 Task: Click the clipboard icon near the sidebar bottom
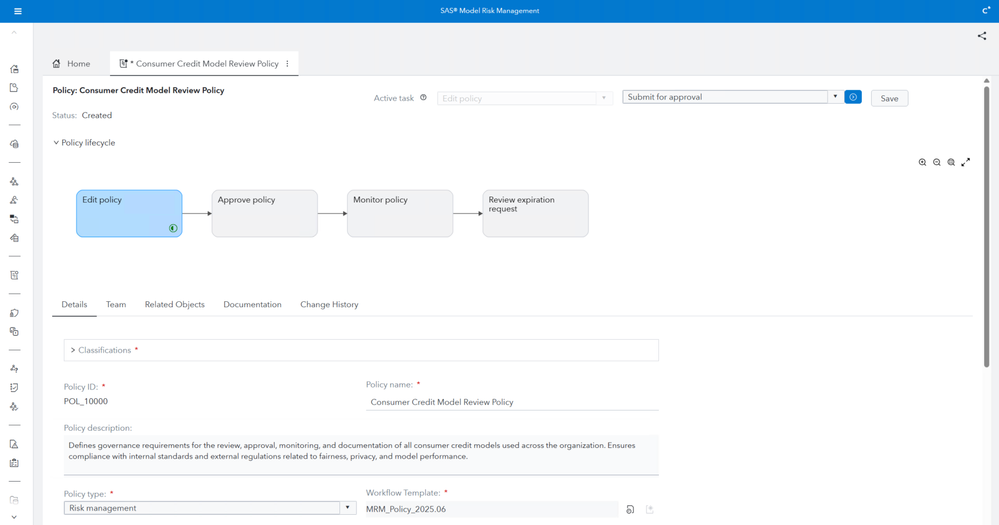coord(14,463)
